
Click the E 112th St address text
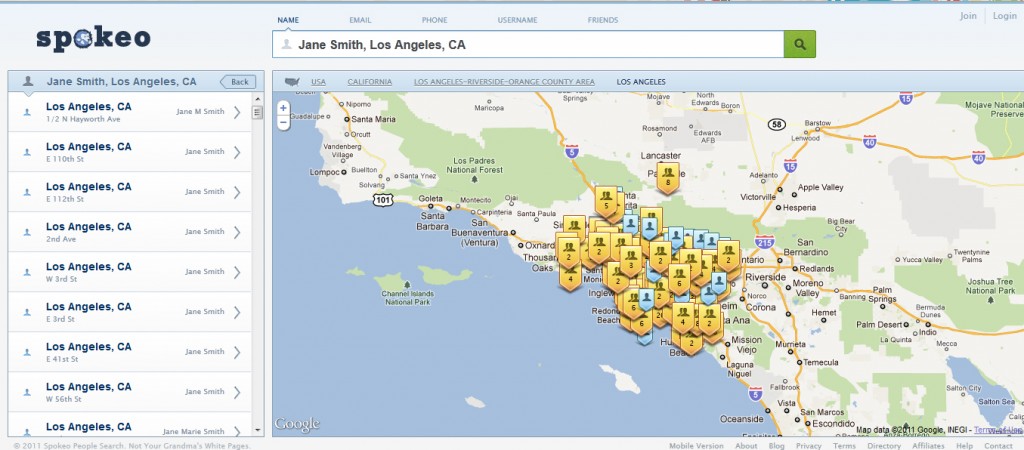coord(65,199)
